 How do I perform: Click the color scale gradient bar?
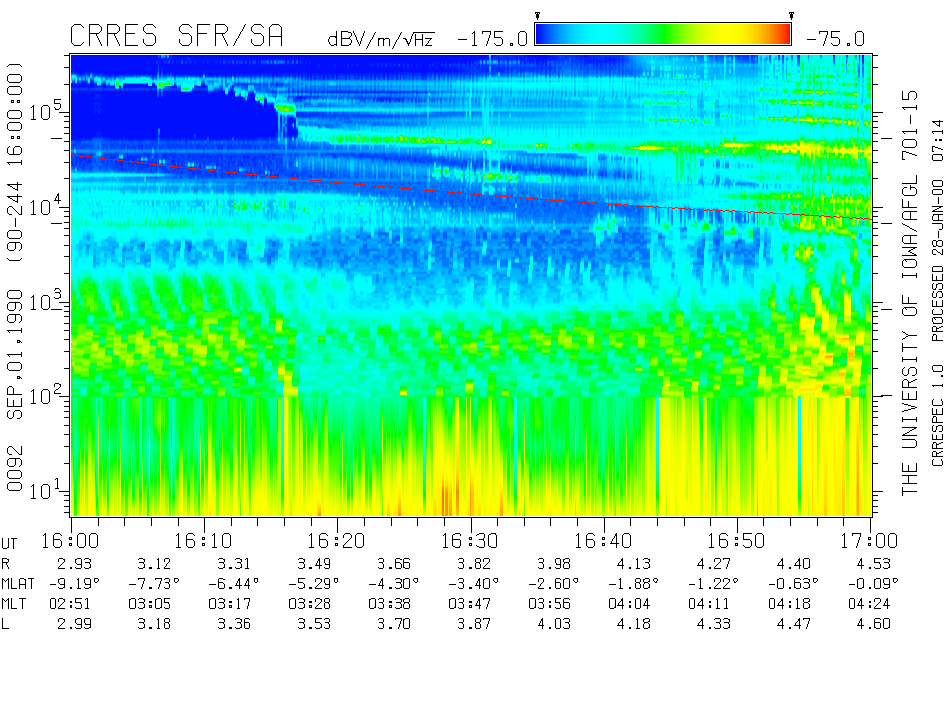pos(663,35)
